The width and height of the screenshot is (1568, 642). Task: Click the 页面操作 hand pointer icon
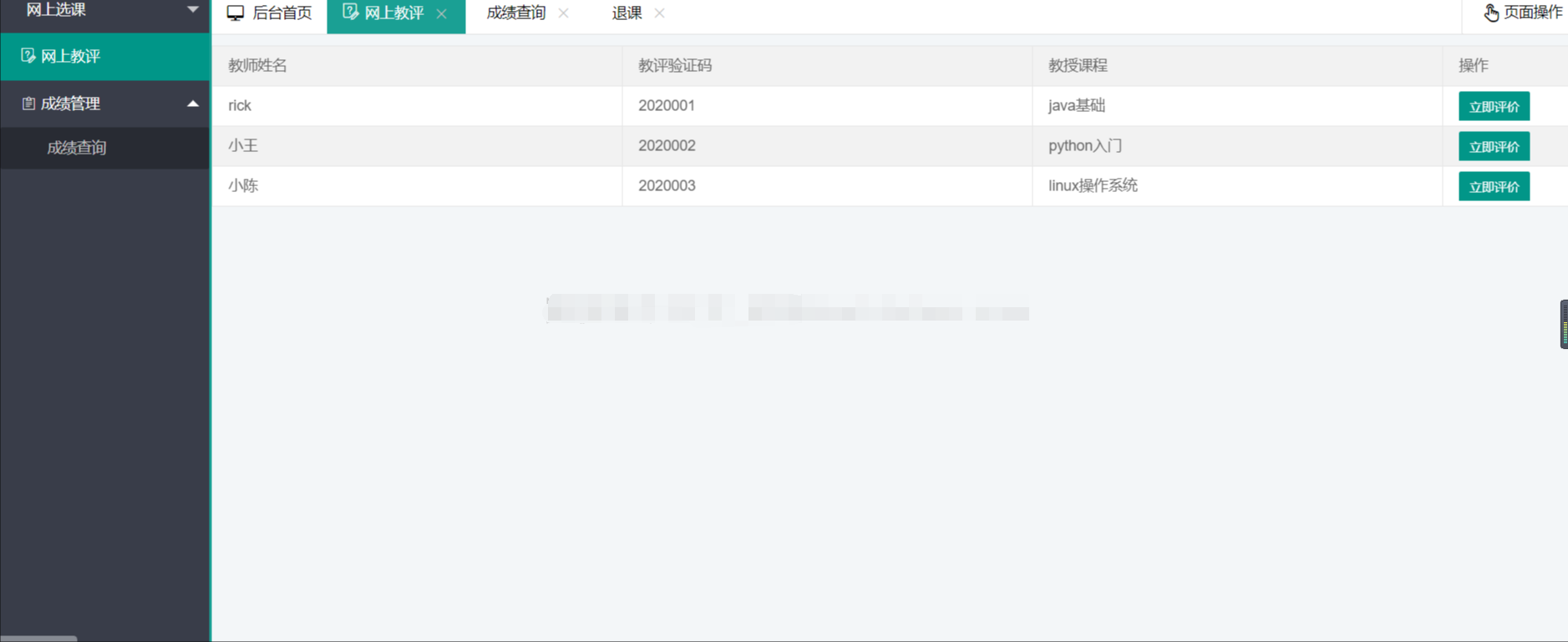pyautogui.click(x=1491, y=13)
